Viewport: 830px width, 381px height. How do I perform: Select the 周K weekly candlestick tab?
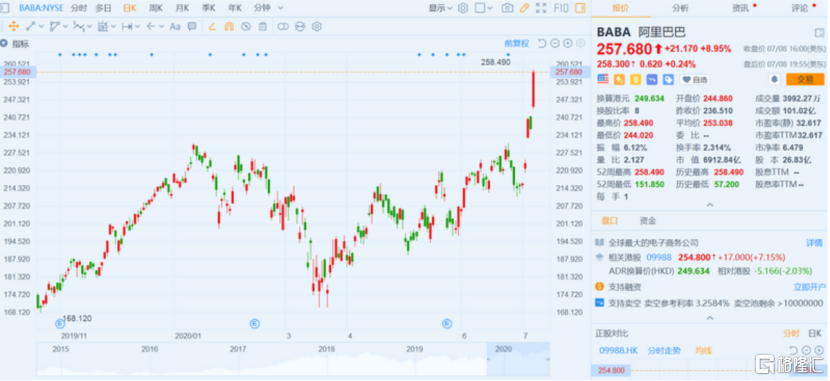click(156, 8)
